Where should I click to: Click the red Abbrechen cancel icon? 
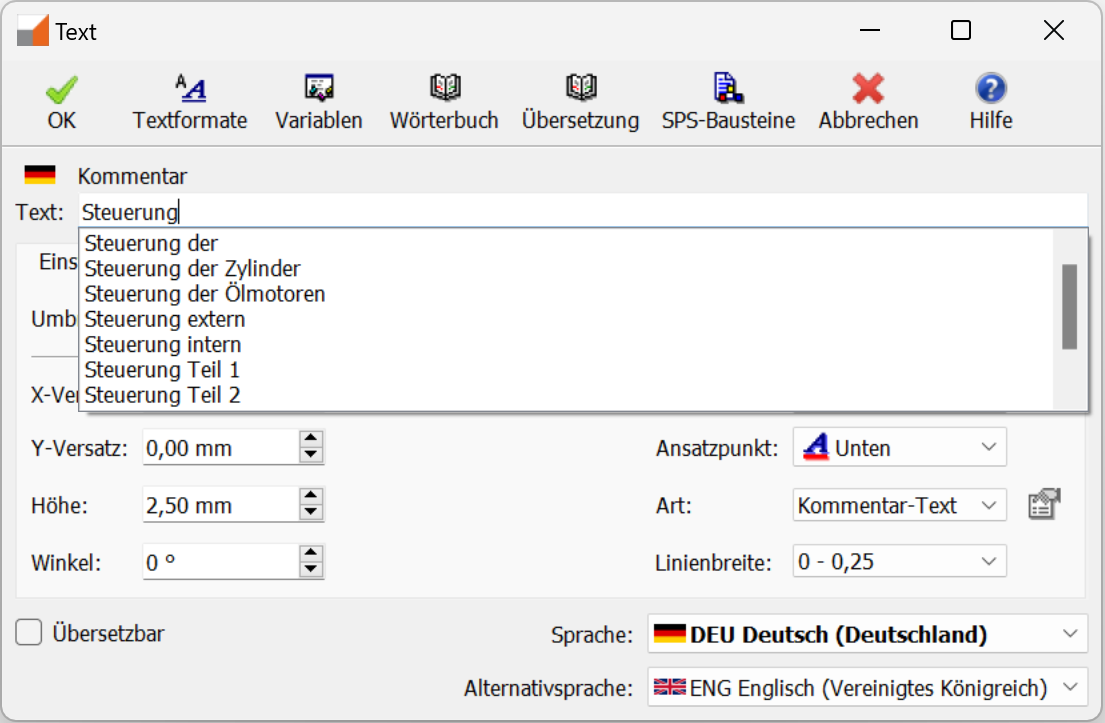point(868,90)
